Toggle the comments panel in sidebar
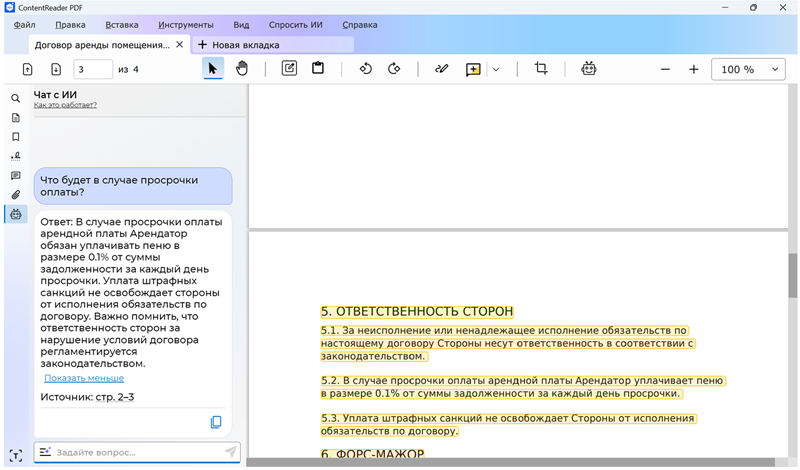 [x=15, y=176]
